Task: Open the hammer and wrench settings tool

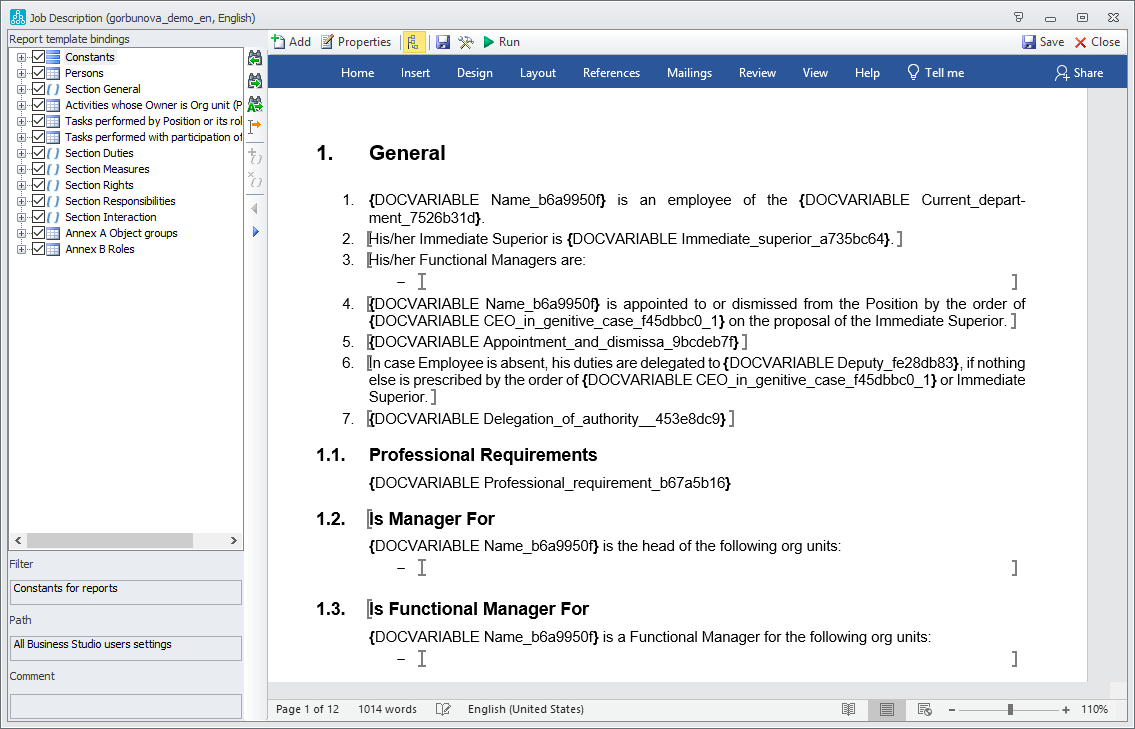Action: [x=466, y=42]
